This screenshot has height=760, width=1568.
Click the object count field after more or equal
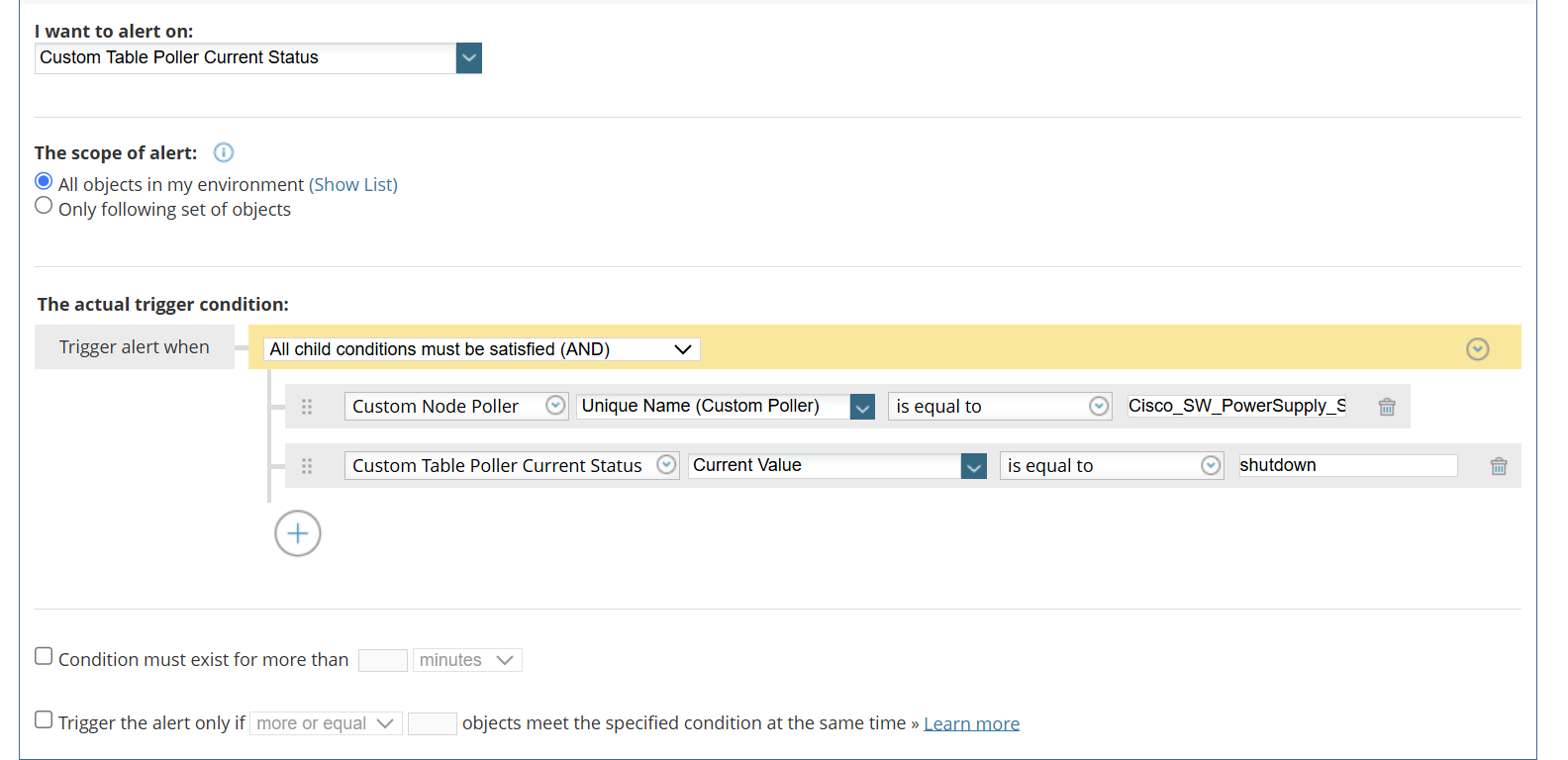click(x=433, y=723)
